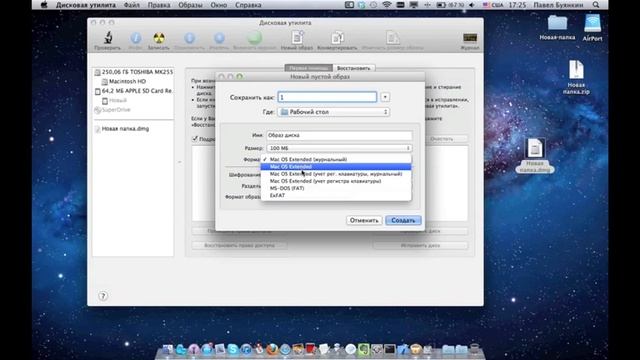Choose the MS-DOS (FAT) format

pyautogui.click(x=336, y=188)
